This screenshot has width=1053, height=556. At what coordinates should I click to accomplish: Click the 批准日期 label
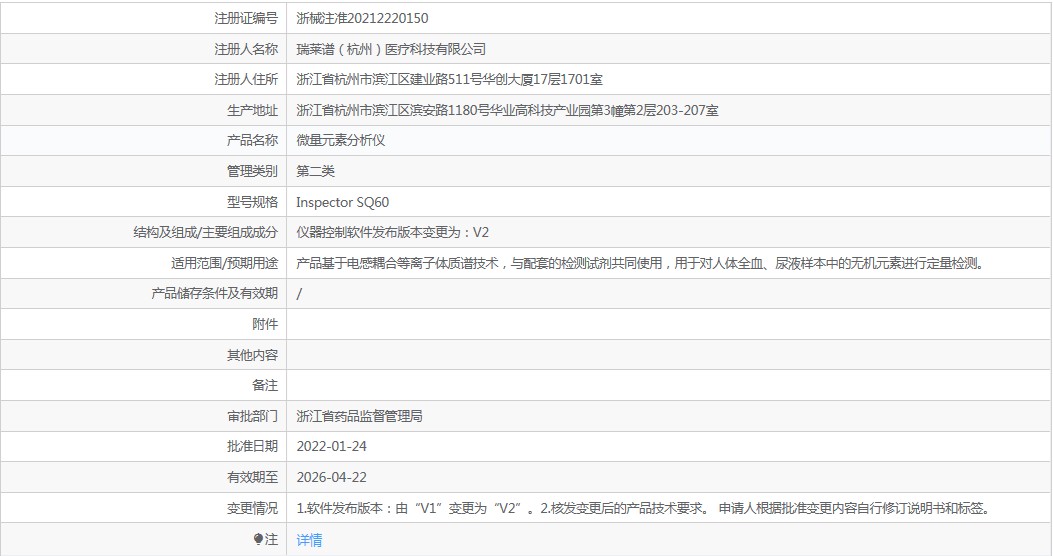click(252, 447)
